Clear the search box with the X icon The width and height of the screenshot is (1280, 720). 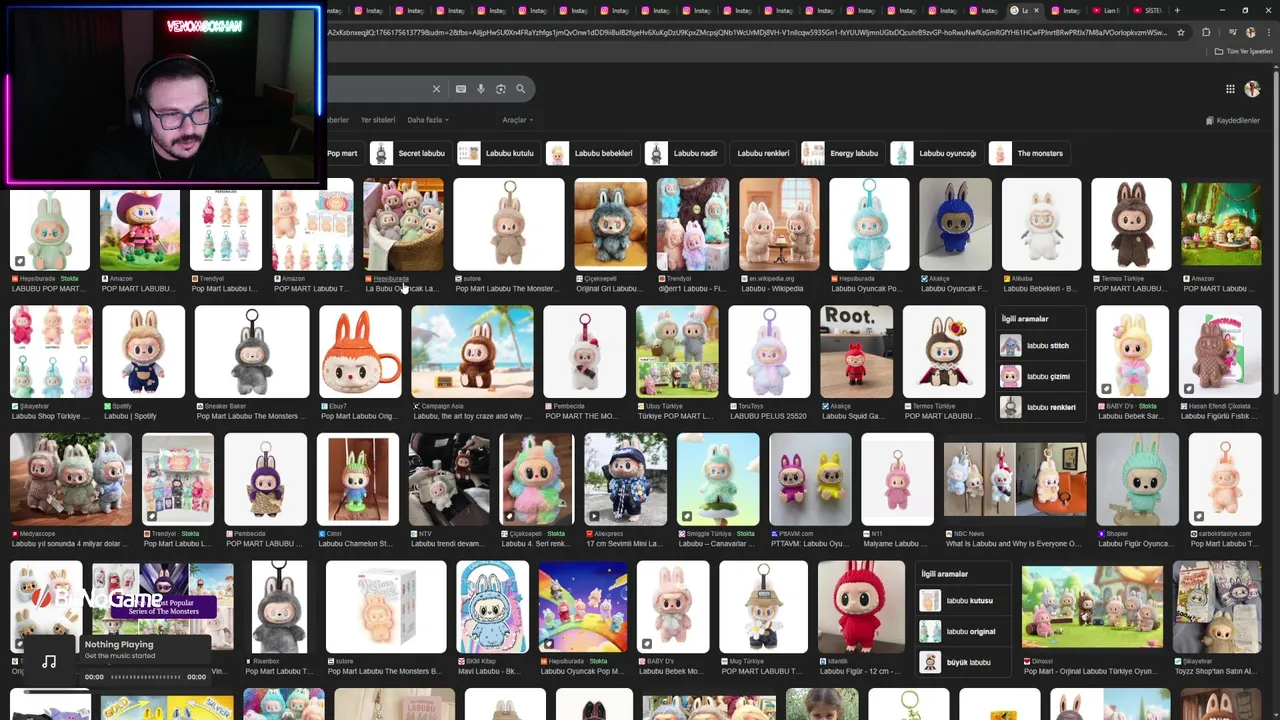(436, 89)
